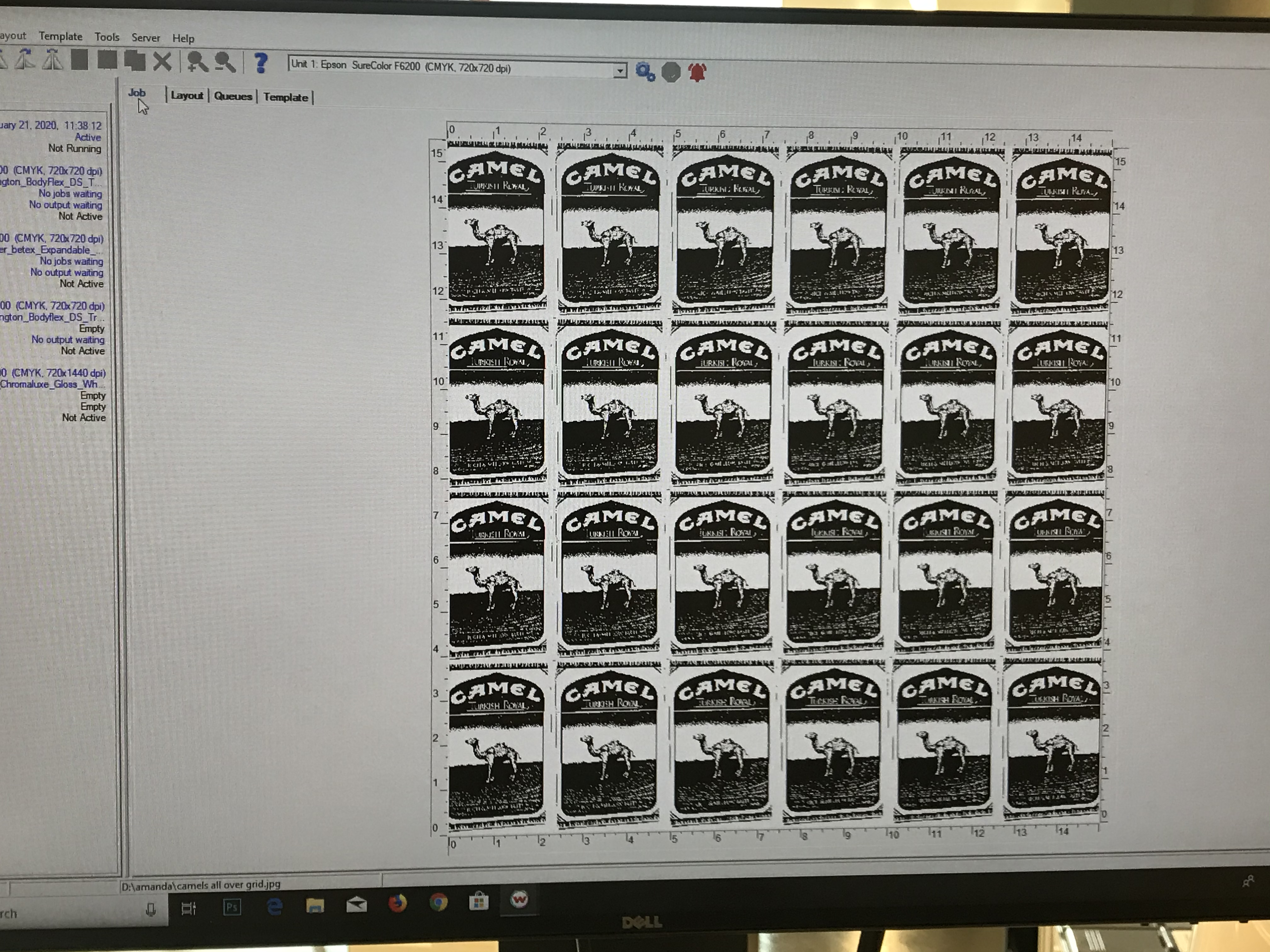Click the delete X toolbar icon
This screenshot has height=952, width=1270.
click(163, 61)
